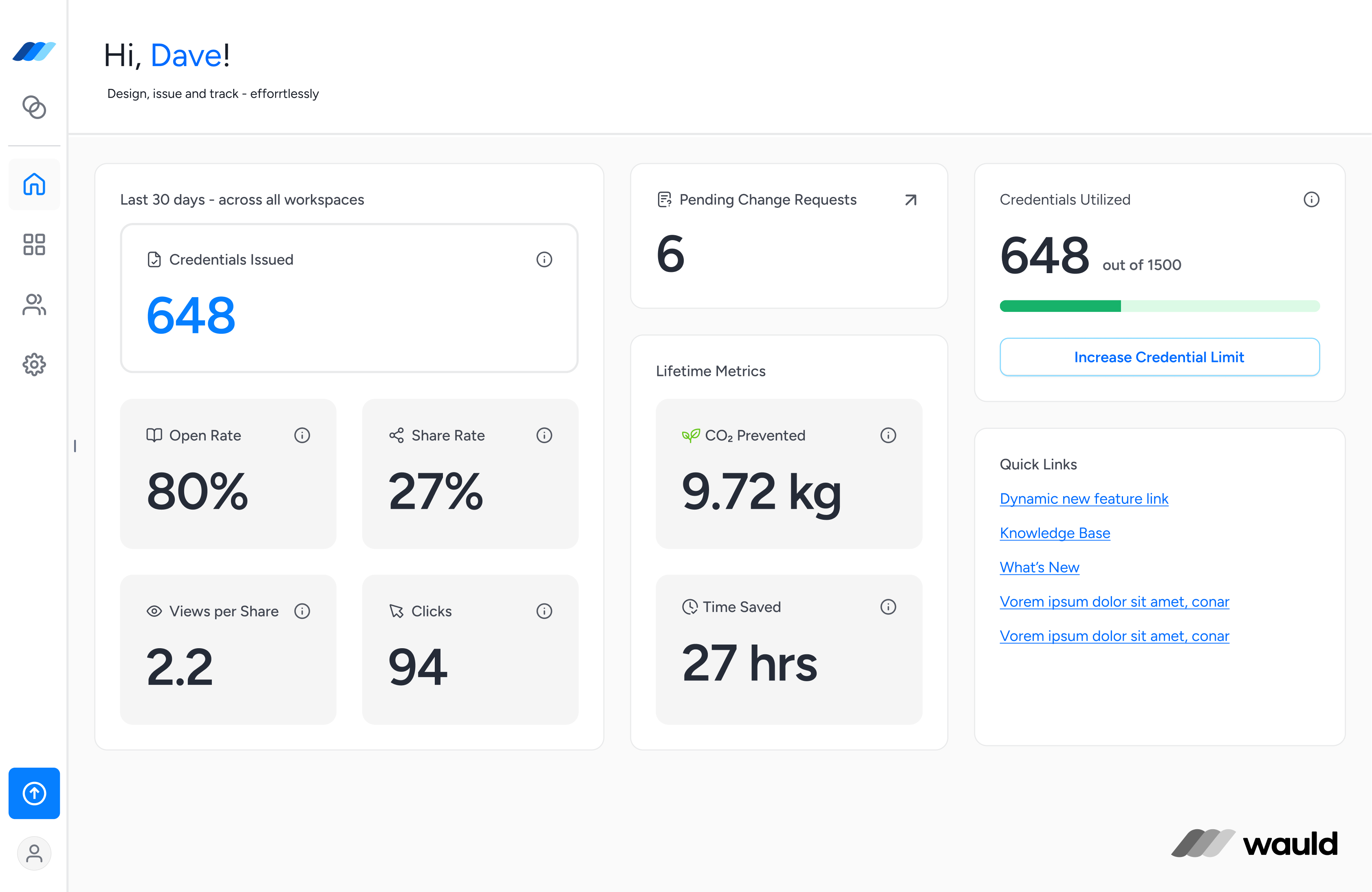Open settings gear in sidebar
This screenshot has height=892, width=1372.
pos(34,364)
